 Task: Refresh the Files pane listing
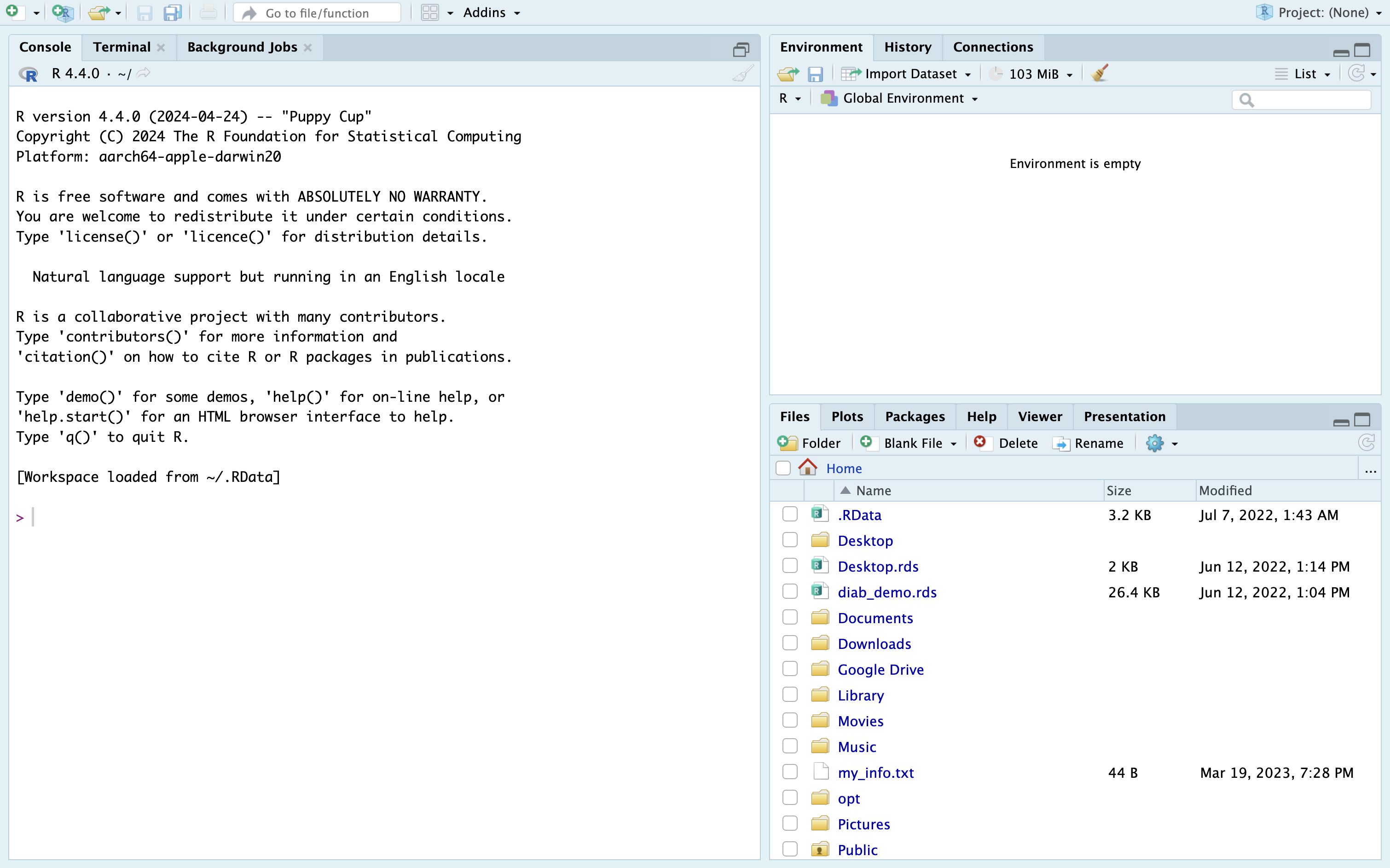click(x=1367, y=443)
